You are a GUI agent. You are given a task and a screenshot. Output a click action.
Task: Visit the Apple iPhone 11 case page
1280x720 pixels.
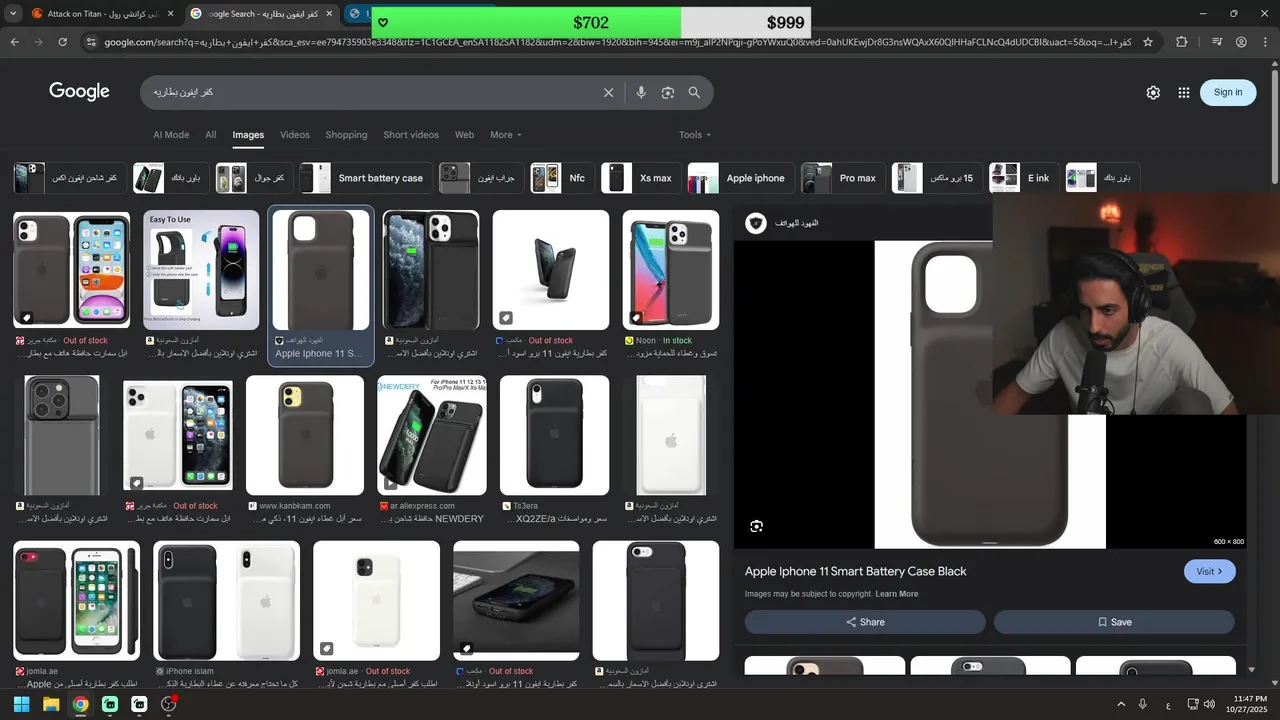[x=1210, y=571]
